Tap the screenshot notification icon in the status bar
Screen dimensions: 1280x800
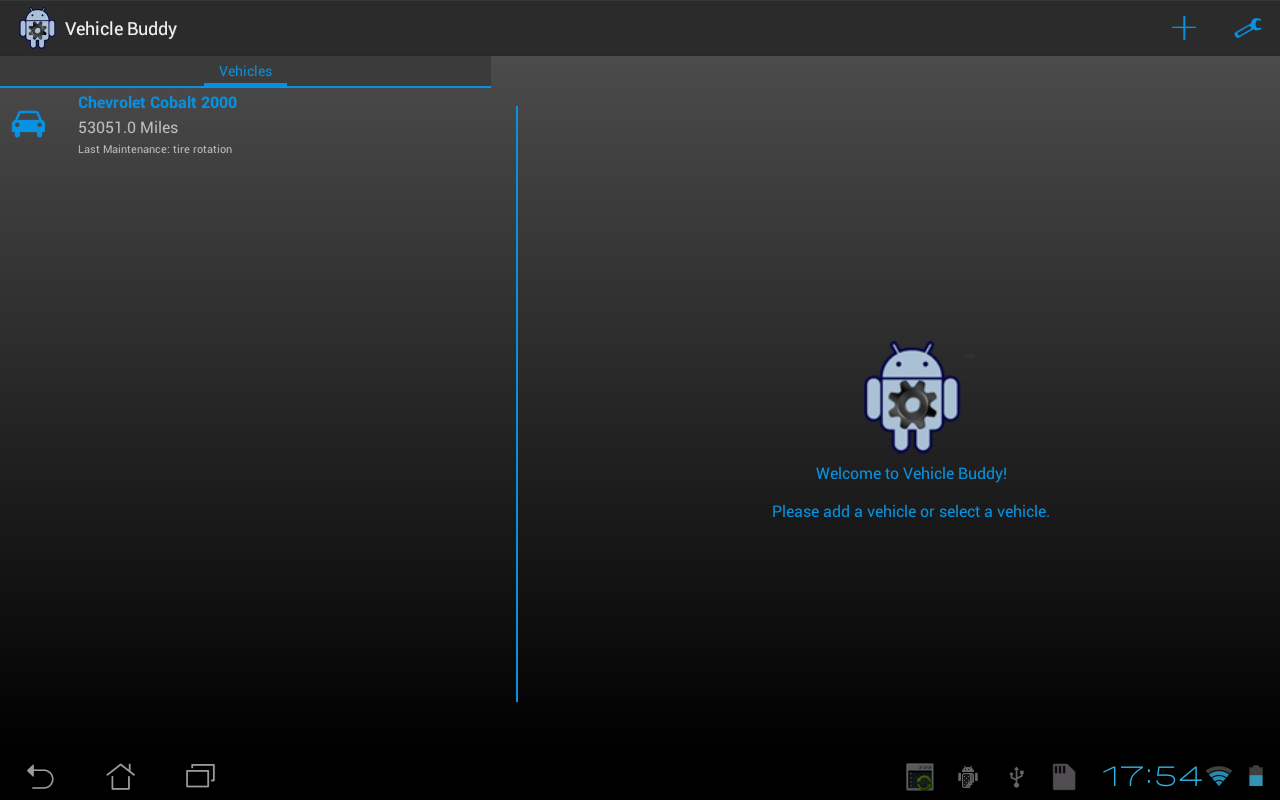920,777
